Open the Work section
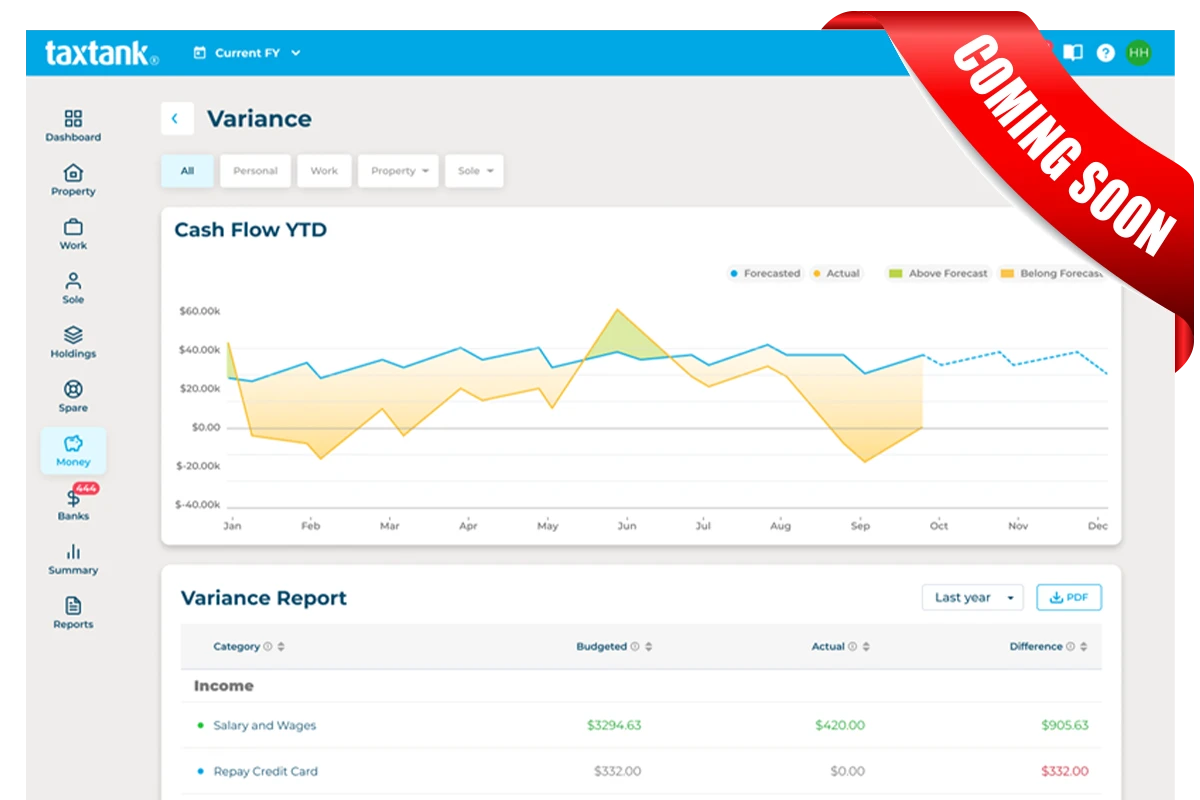The image size is (1200, 800). (72, 233)
